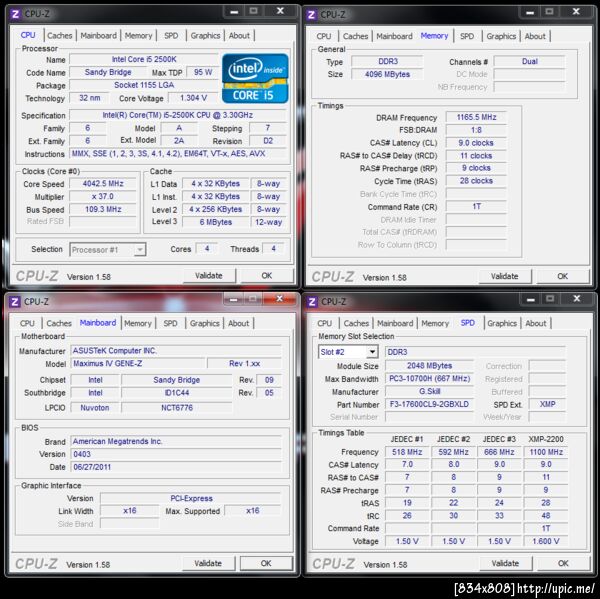Click the SPD Ext. value XMP
This screenshot has width=600, height=599.
click(547, 404)
